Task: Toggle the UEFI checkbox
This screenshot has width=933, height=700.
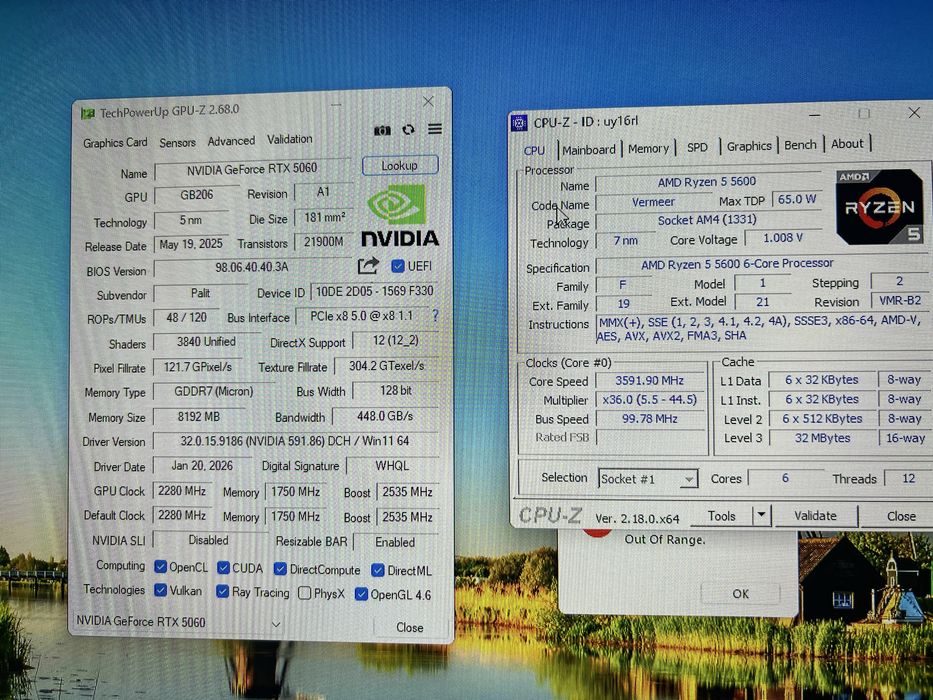Action: point(398,266)
